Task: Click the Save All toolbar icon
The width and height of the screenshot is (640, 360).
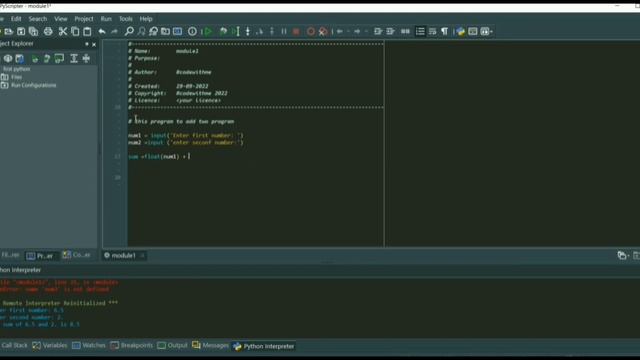Action: click(33, 31)
